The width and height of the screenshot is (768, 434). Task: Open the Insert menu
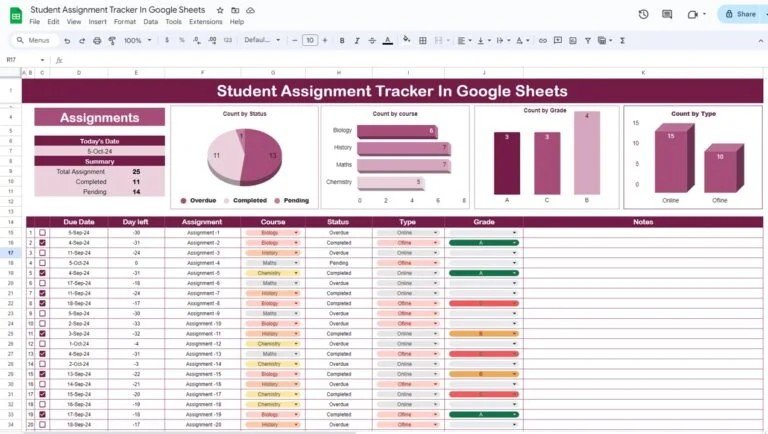click(x=97, y=22)
